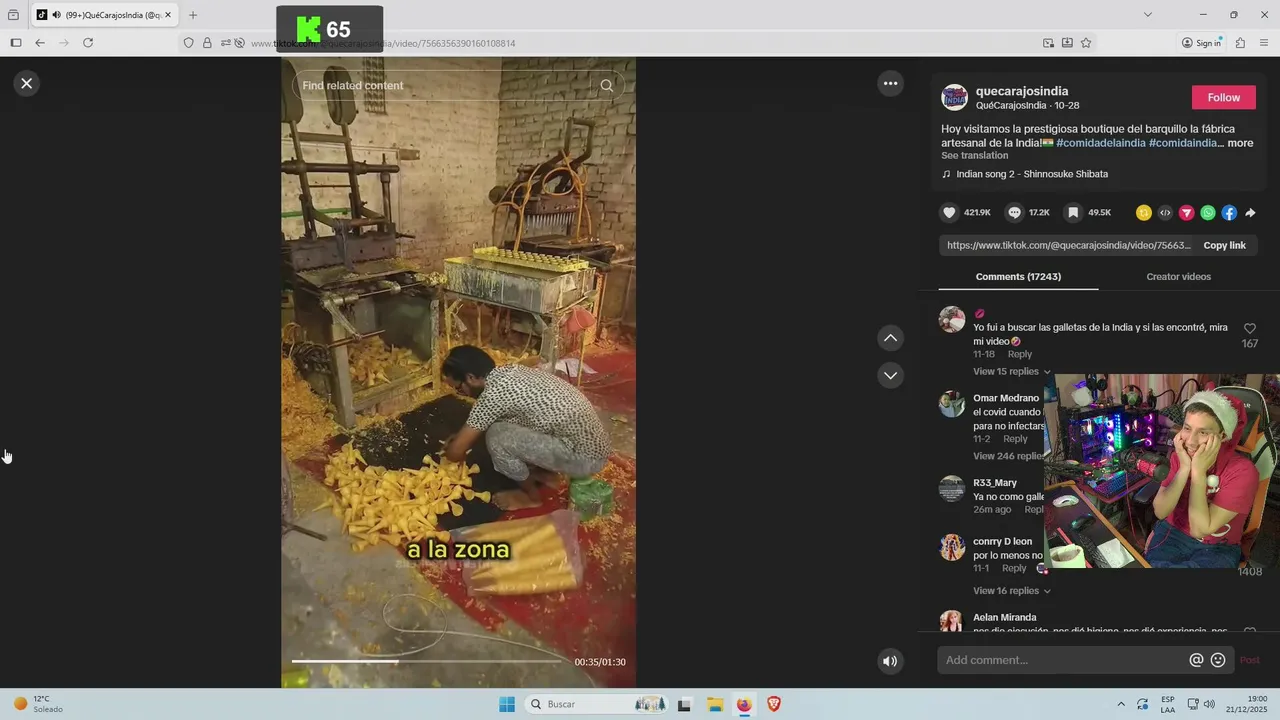Go to the previous video with the up arrow
This screenshot has height=720, width=1280.
890,339
